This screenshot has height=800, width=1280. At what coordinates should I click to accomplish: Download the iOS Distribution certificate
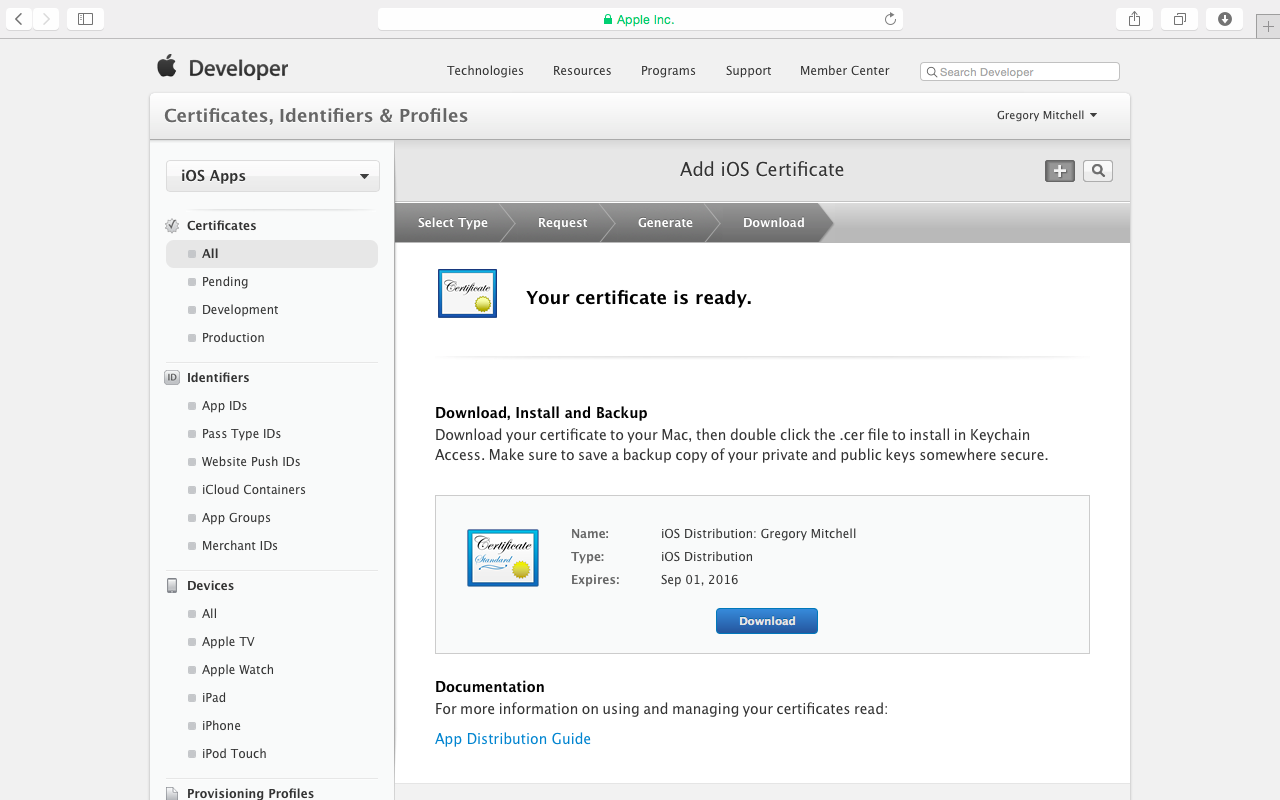click(x=767, y=621)
